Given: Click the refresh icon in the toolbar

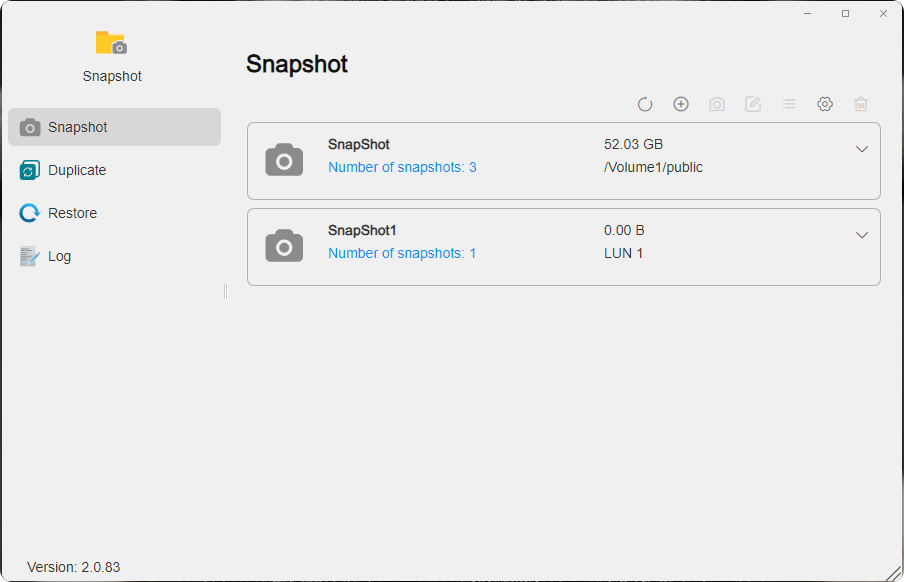Looking at the screenshot, I should [x=645, y=103].
